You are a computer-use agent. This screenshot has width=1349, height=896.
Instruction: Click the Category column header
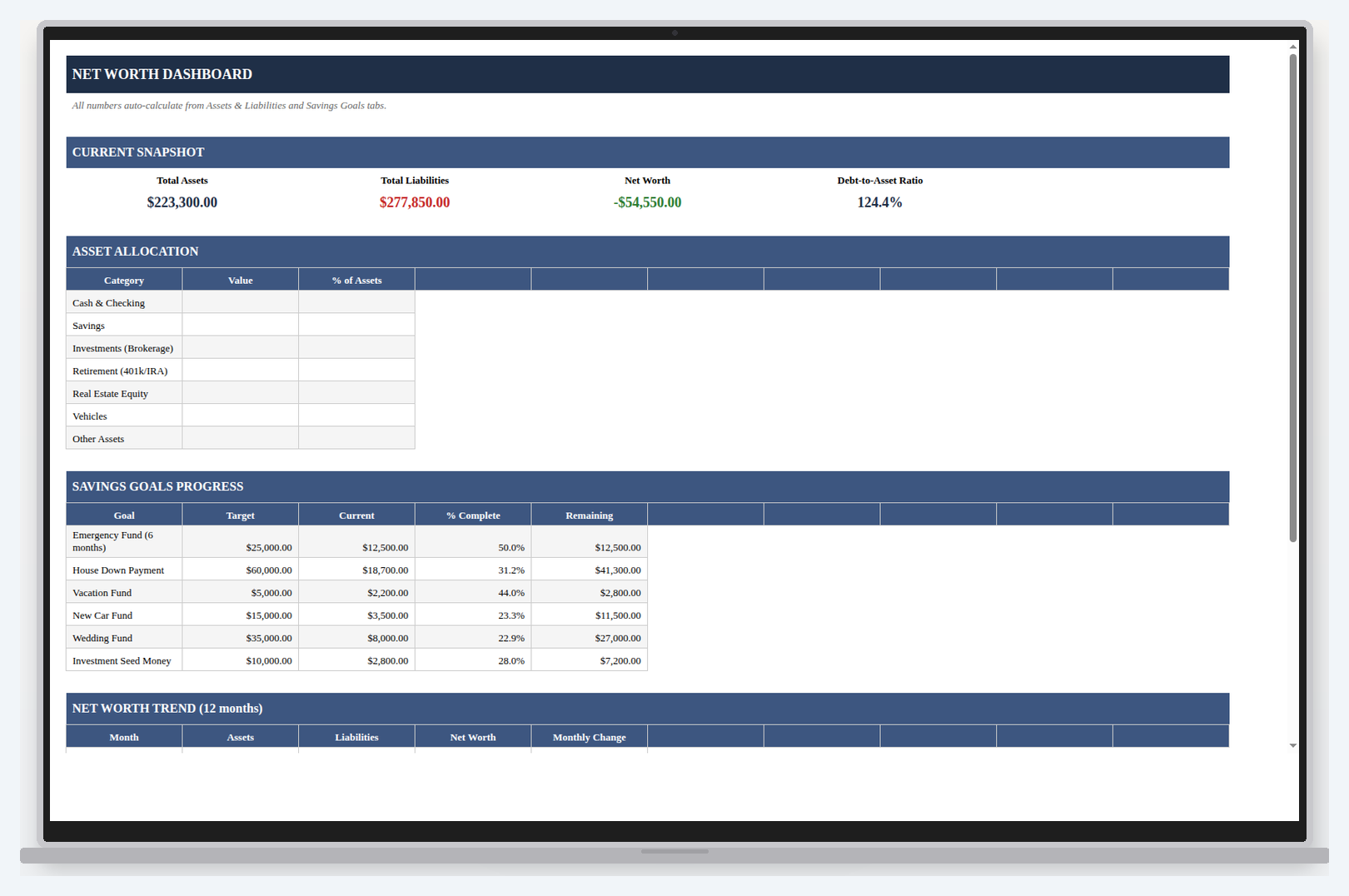pos(124,280)
